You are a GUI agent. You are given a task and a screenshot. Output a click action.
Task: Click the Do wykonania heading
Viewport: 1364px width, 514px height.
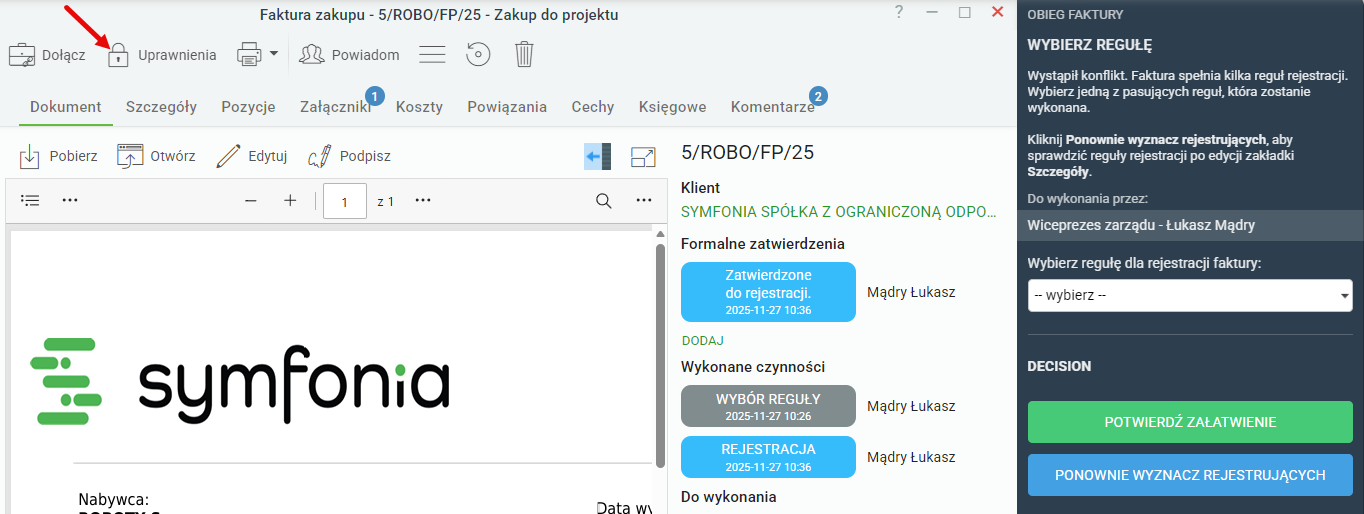coord(728,496)
